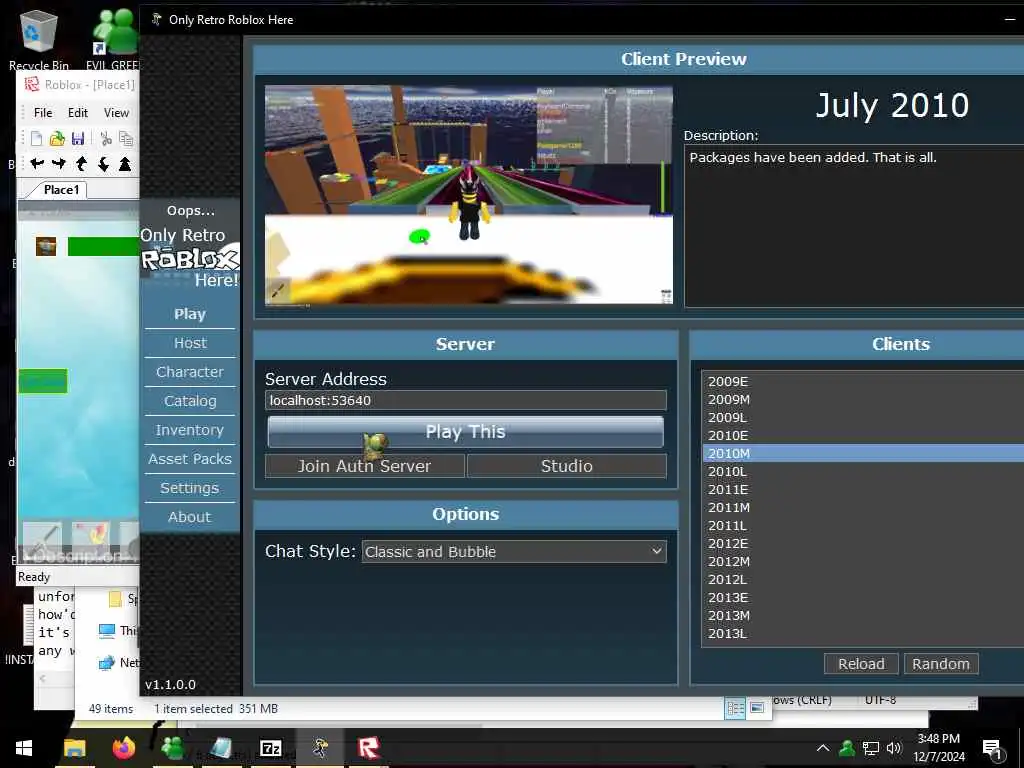Viewport: 1024px width, 768px height.
Task: Open the Windows Start menu
Action: (24, 748)
